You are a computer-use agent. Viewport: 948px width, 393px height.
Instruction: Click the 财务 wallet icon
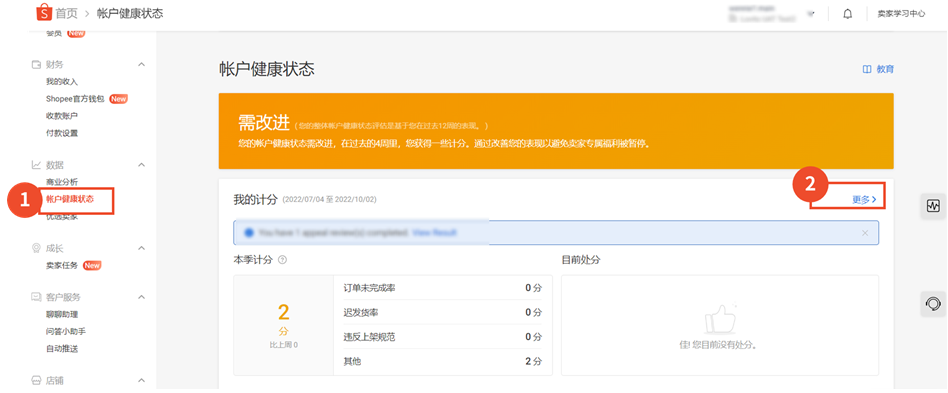[36, 64]
